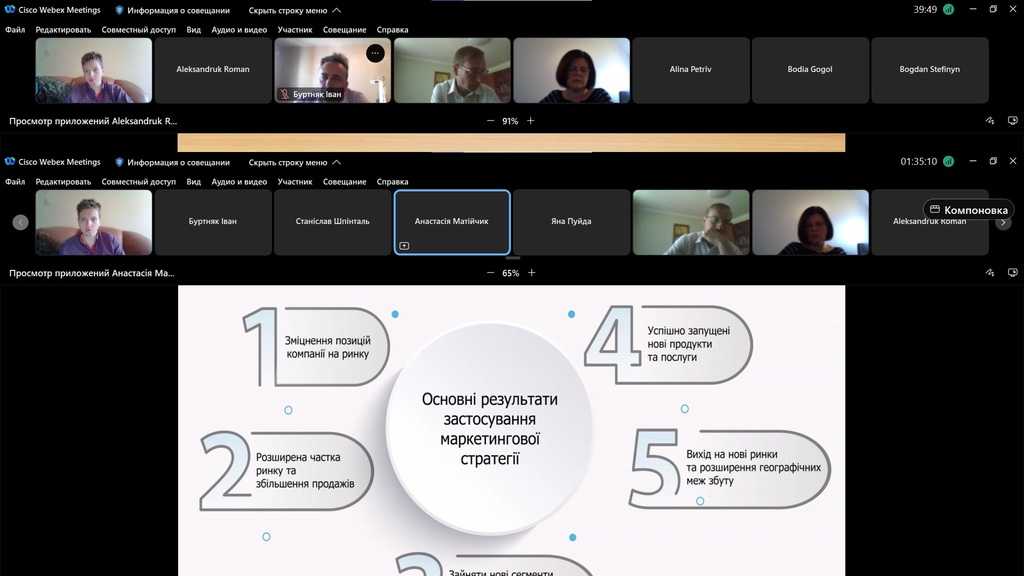Open Информация о совещании in top window
This screenshot has height=576, width=1024.
click(x=172, y=10)
